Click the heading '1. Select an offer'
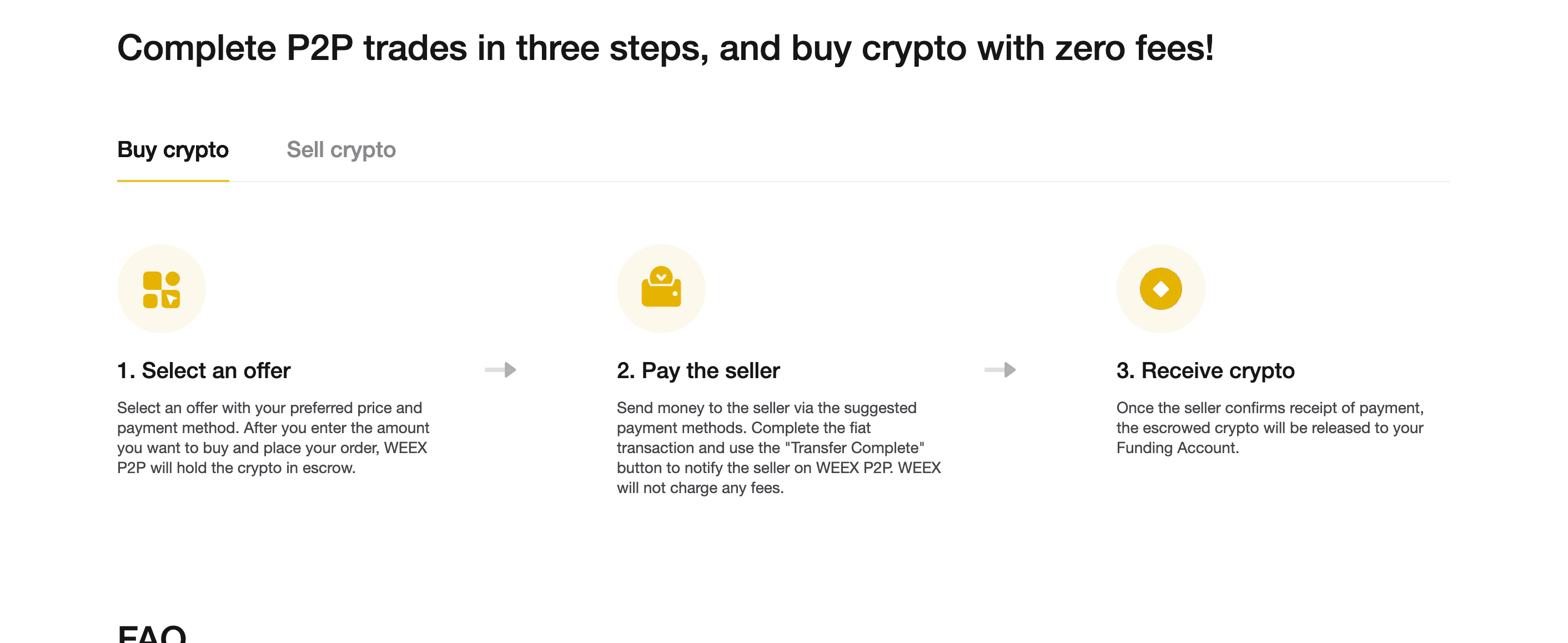1568x643 pixels. click(x=204, y=370)
